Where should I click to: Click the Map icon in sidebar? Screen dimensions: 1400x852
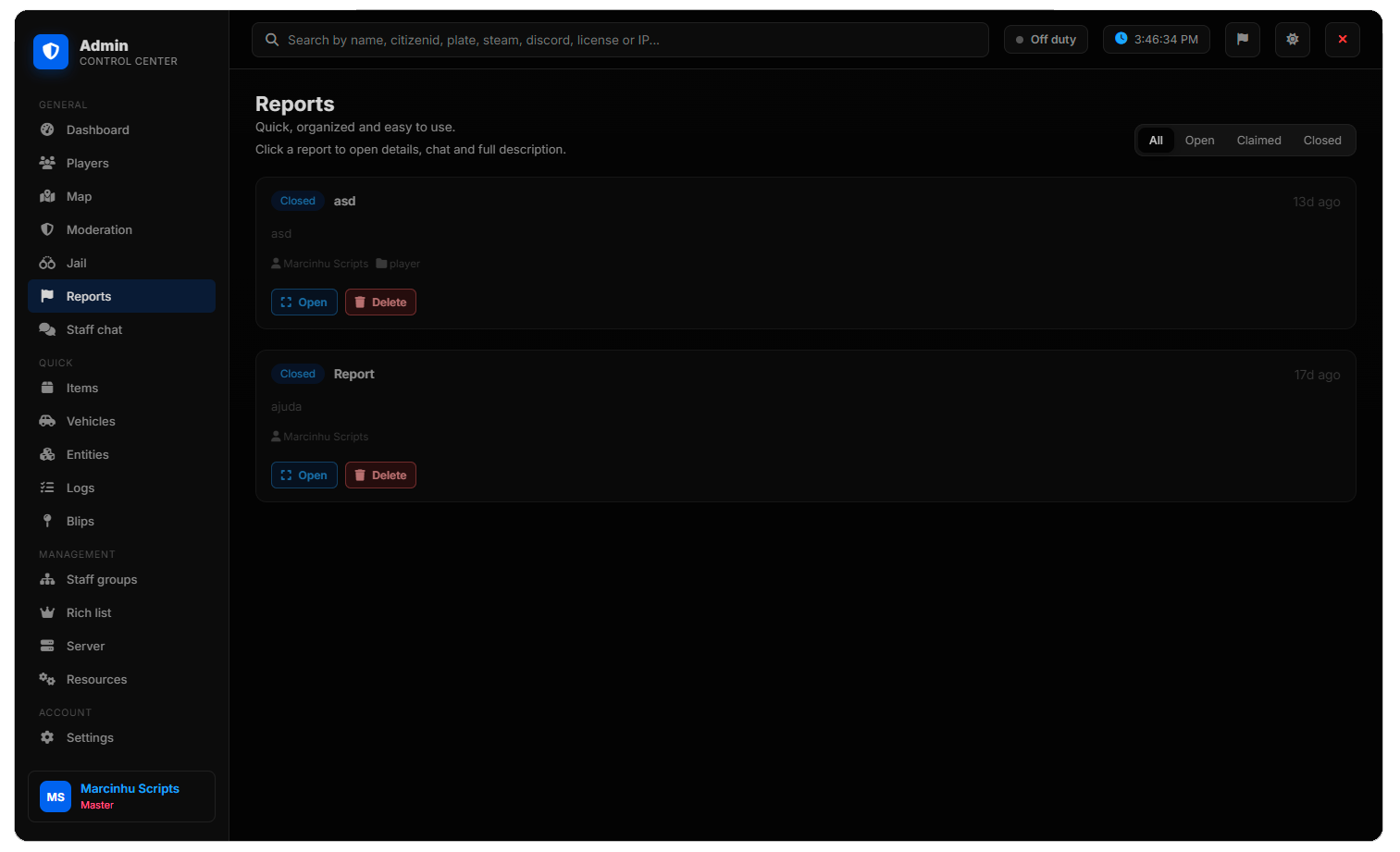47,196
